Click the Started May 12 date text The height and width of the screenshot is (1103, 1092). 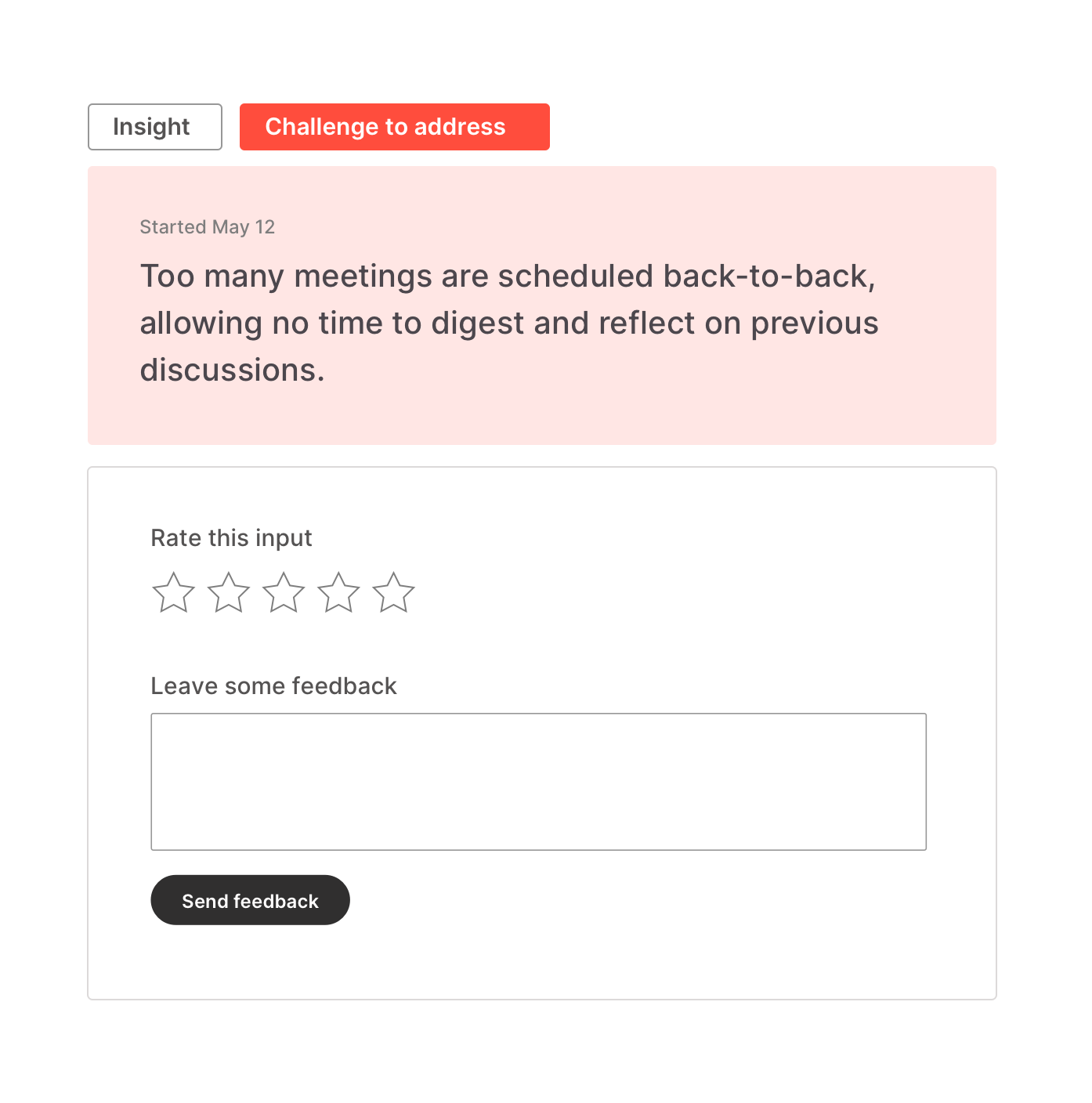click(x=207, y=227)
